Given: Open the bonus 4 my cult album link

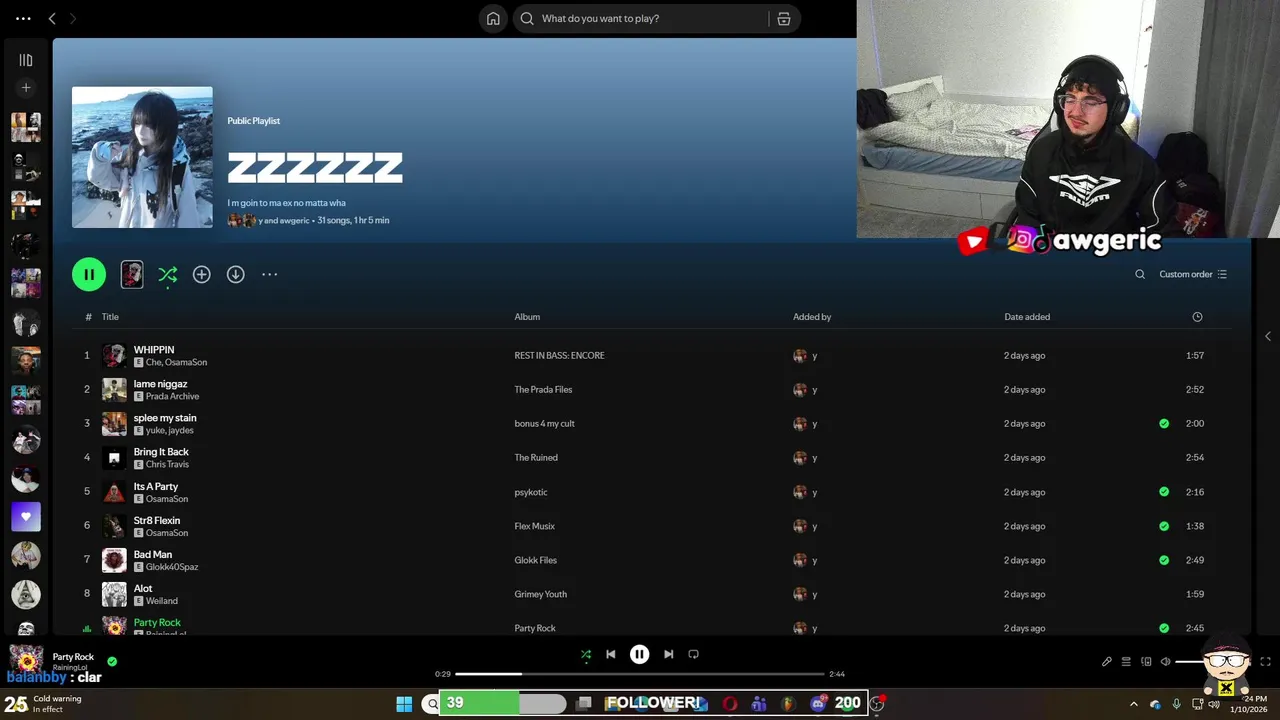Looking at the screenshot, I should point(544,423).
